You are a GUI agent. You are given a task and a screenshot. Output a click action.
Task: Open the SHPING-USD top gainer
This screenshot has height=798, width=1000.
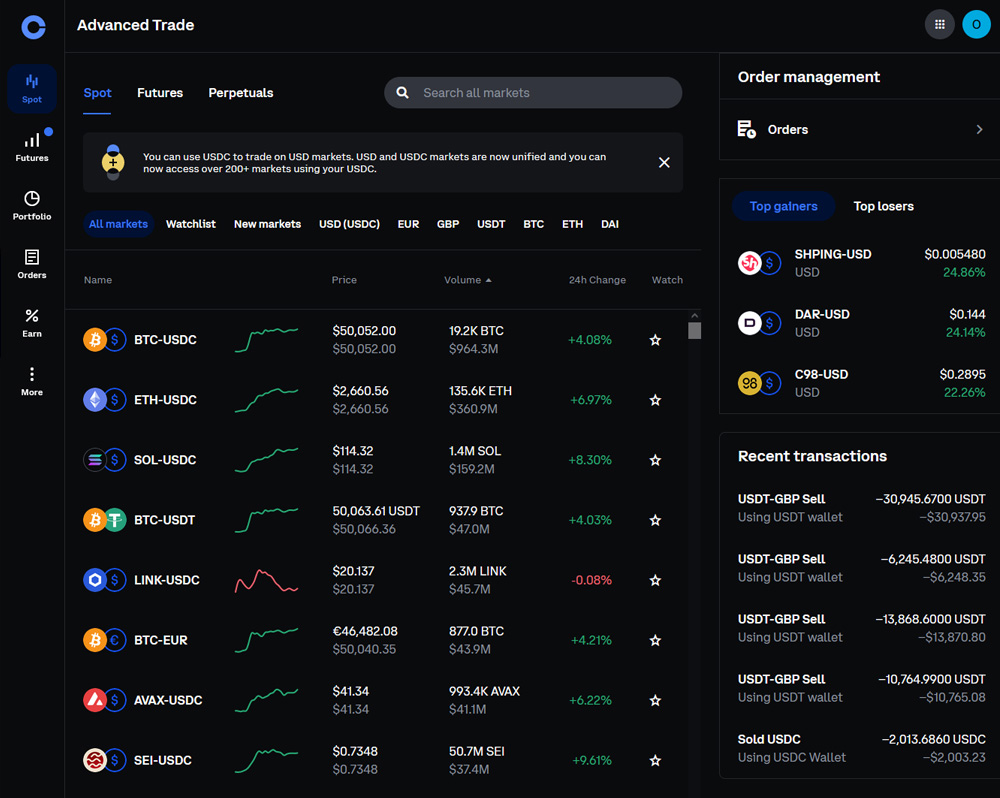(861, 263)
